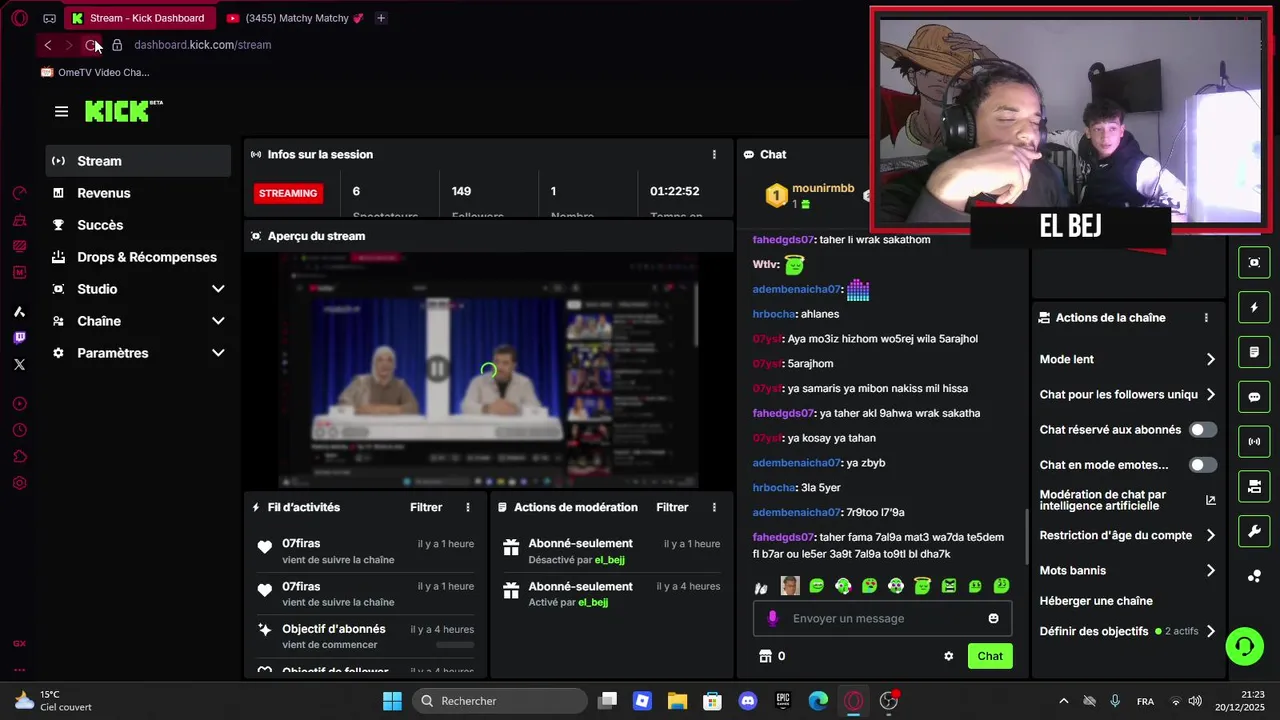This screenshot has width=1280, height=720.
Task: Click the shop icon below chat
Action: coord(766,657)
